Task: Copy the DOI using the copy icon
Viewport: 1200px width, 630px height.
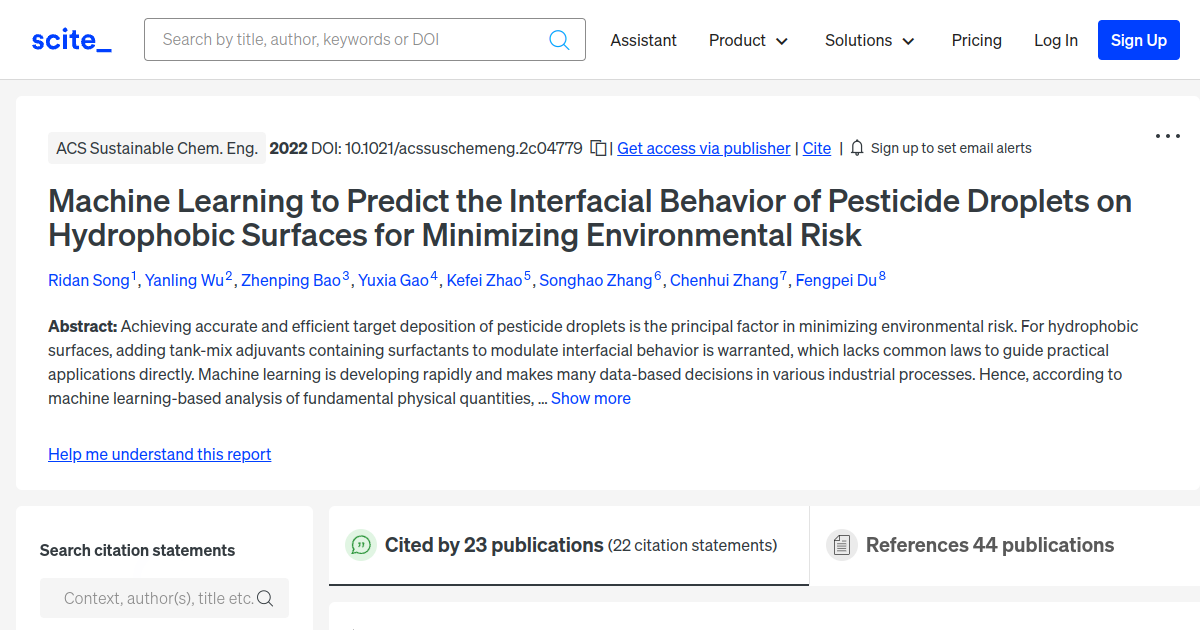Action: point(598,148)
